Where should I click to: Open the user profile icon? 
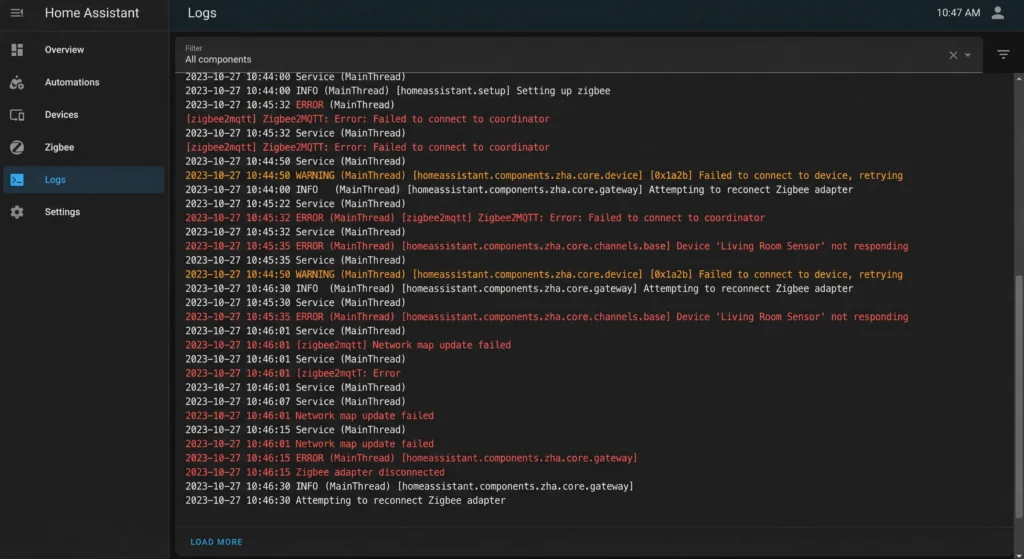click(x=998, y=13)
